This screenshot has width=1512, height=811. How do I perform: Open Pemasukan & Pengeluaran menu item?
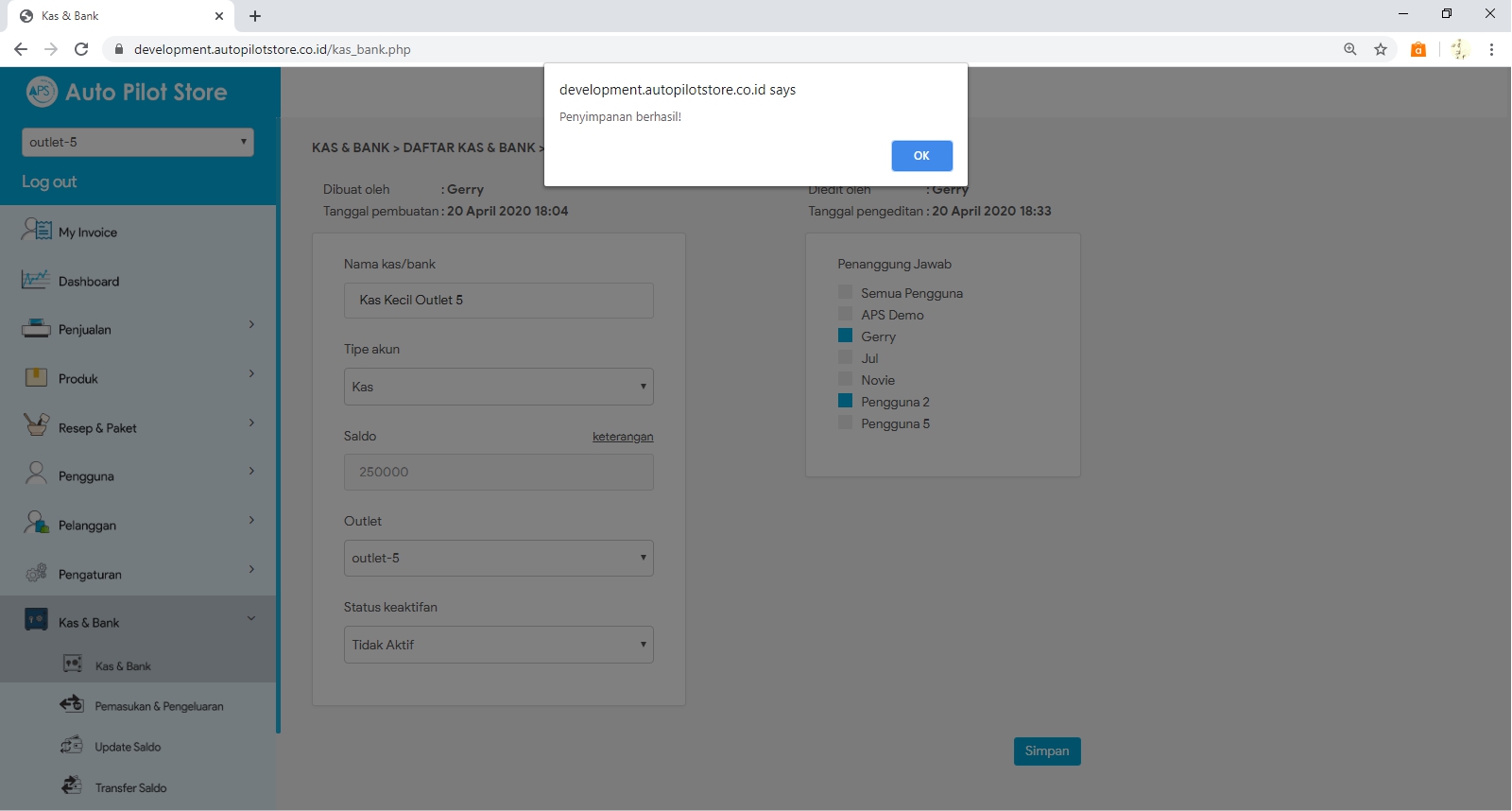(159, 706)
